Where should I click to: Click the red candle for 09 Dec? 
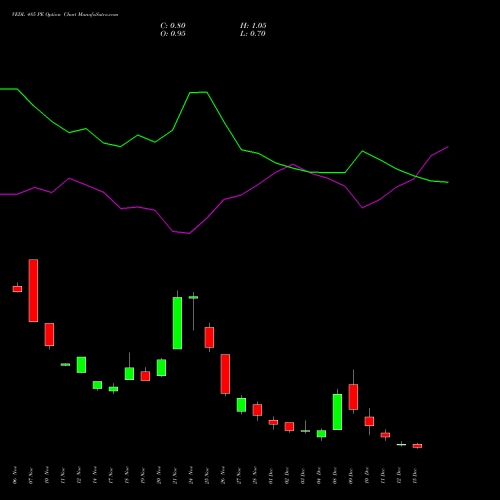tap(353, 397)
